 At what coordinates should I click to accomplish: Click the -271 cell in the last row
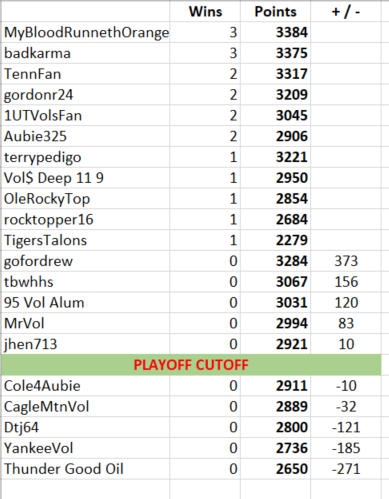tap(346, 469)
